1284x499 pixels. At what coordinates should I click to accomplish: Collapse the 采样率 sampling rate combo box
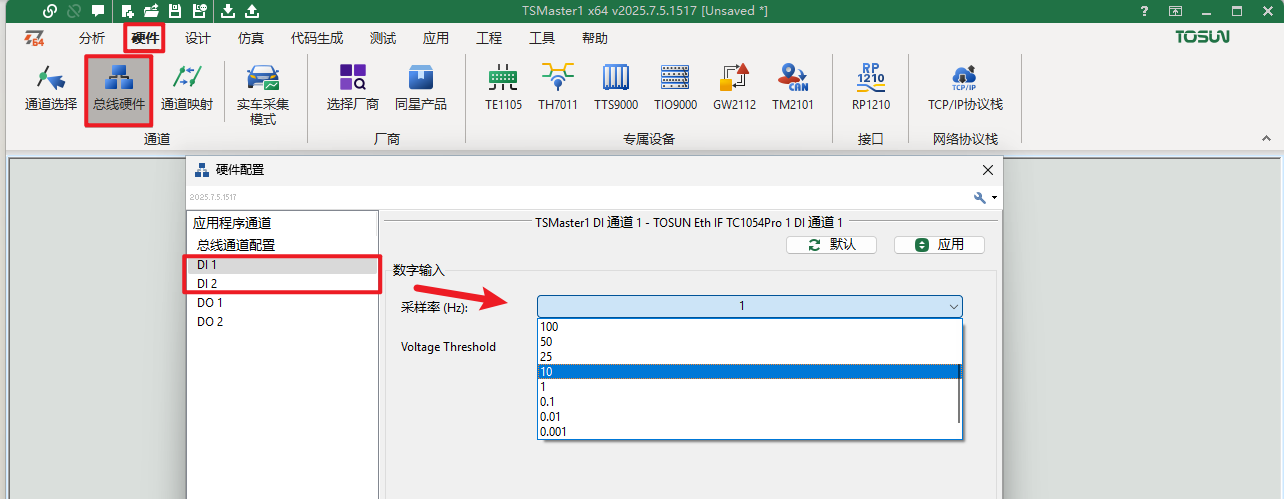750,306
